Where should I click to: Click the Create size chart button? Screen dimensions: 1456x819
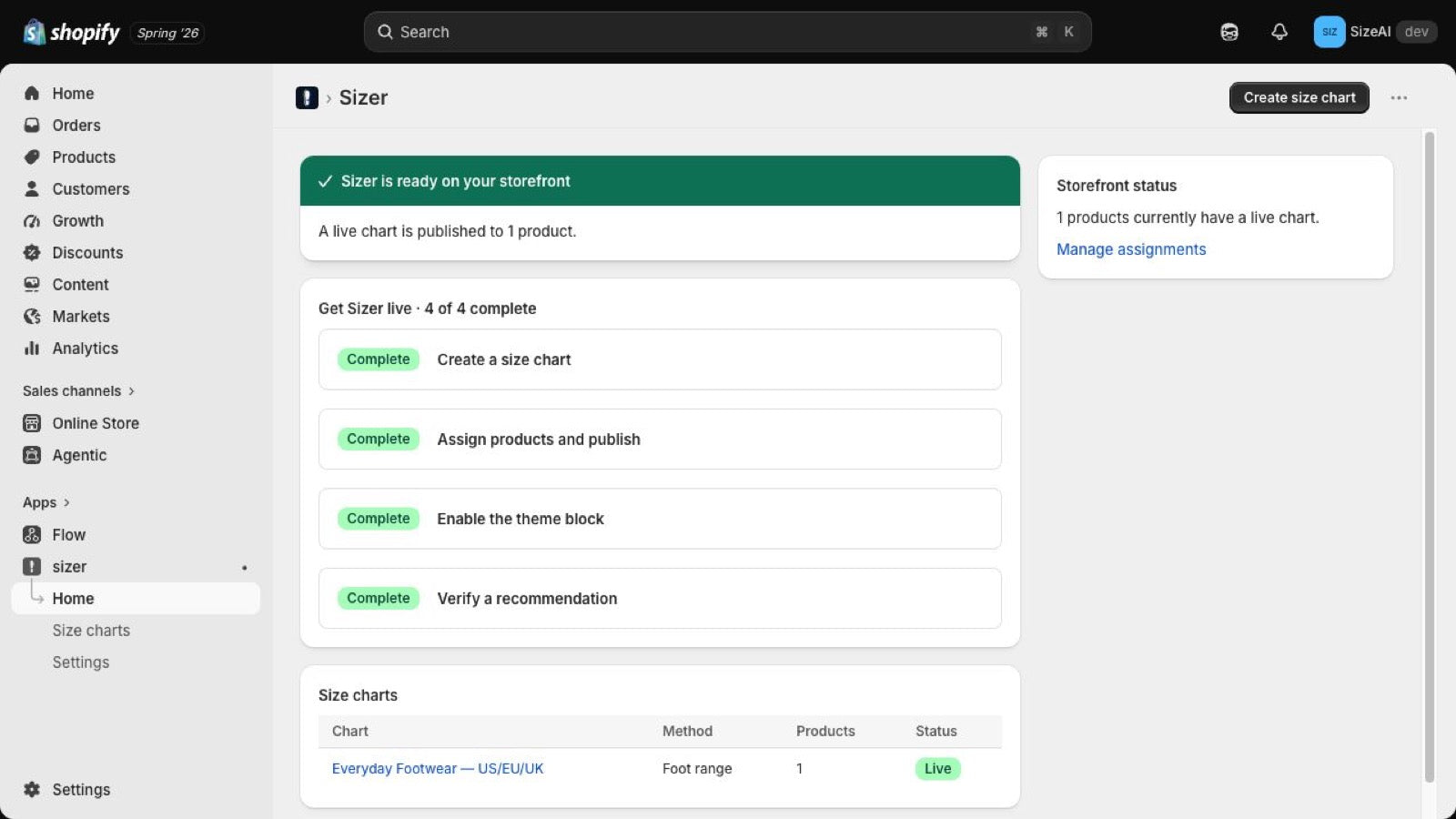(1299, 97)
